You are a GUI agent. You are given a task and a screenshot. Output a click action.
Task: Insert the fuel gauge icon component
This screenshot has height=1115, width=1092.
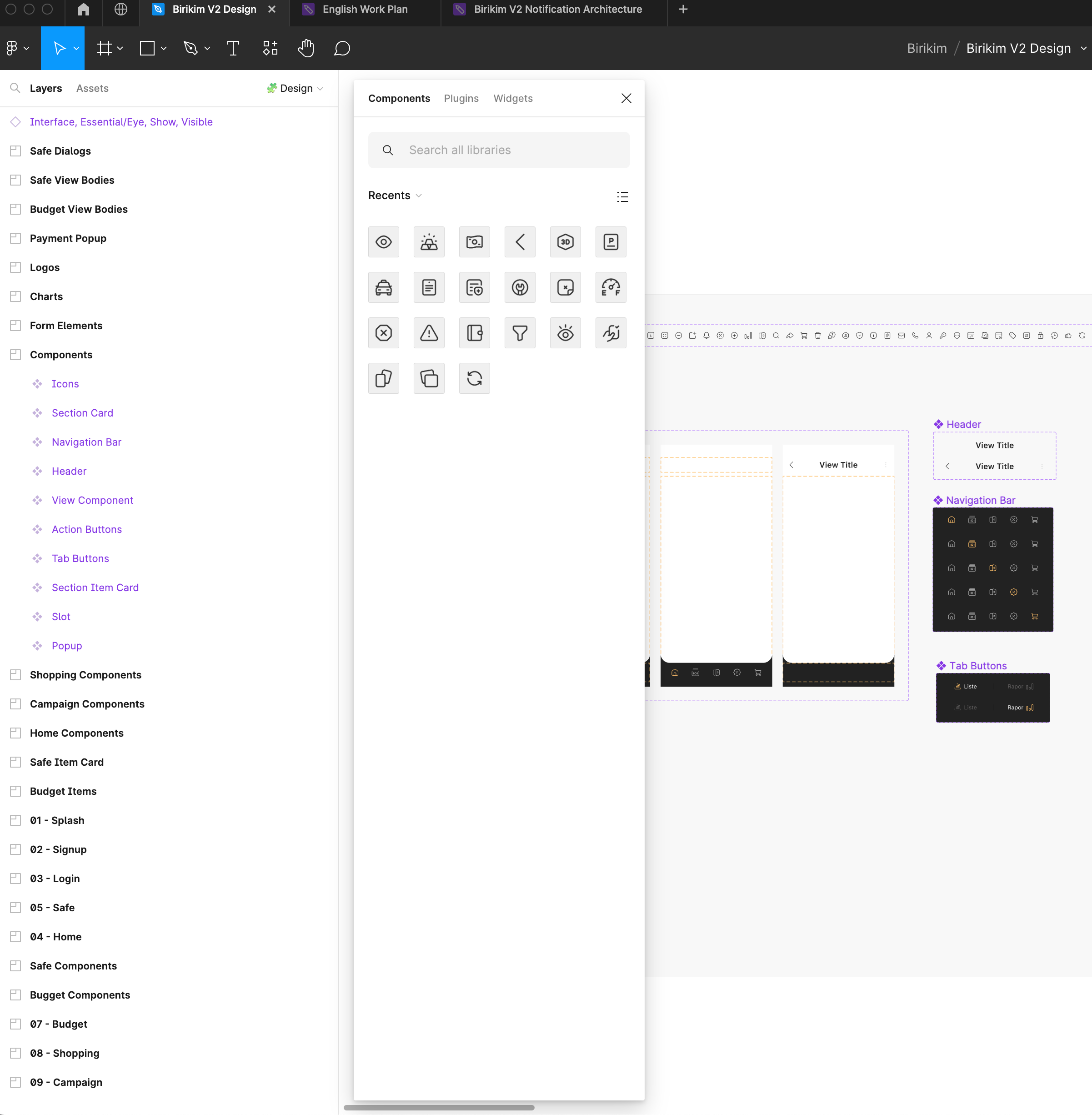(x=611, y=287)
